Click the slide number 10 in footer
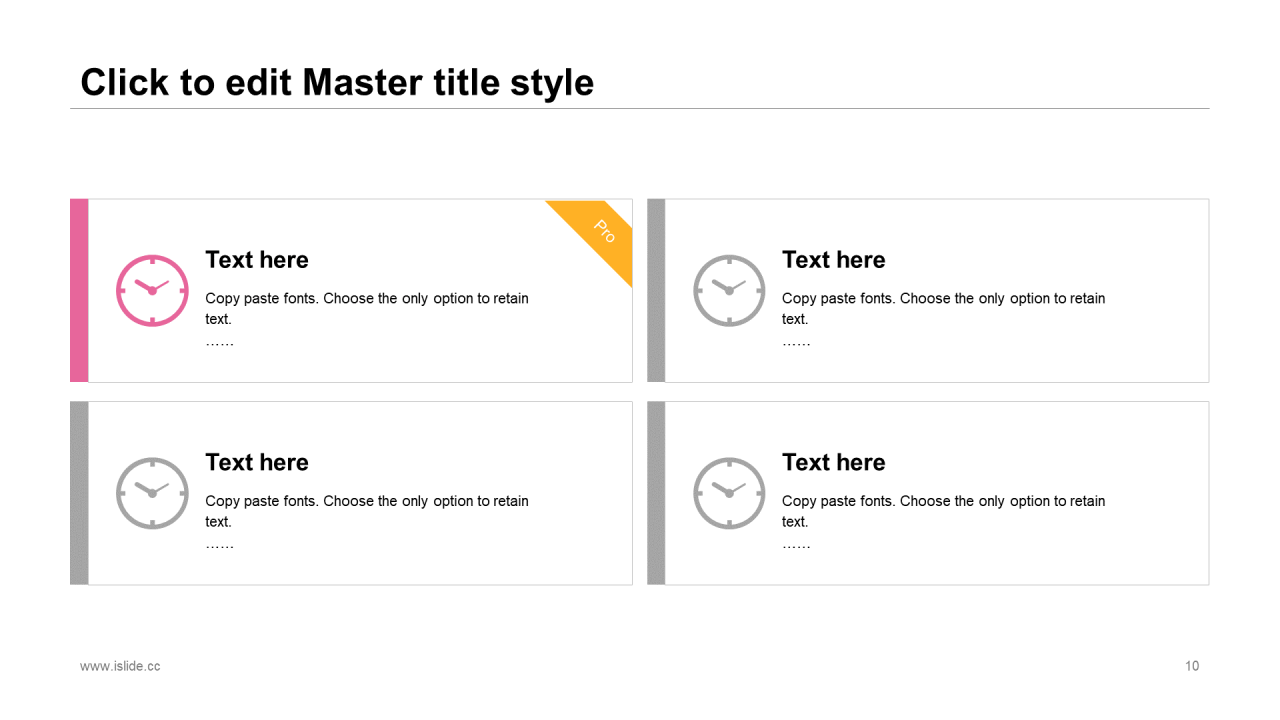Screen dimensions: 1280x720 (1192, 666)
